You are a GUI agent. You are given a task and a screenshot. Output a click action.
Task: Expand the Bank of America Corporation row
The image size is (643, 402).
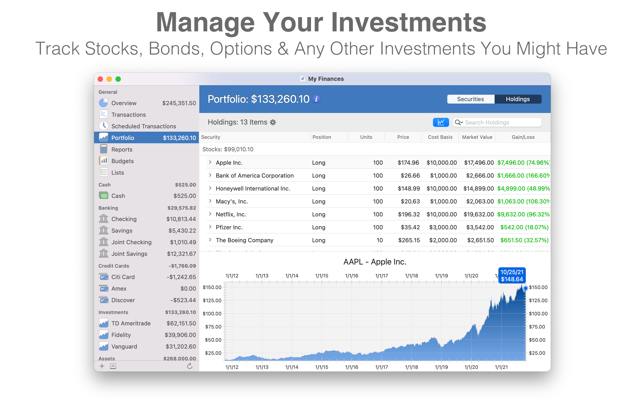(210, 175)
